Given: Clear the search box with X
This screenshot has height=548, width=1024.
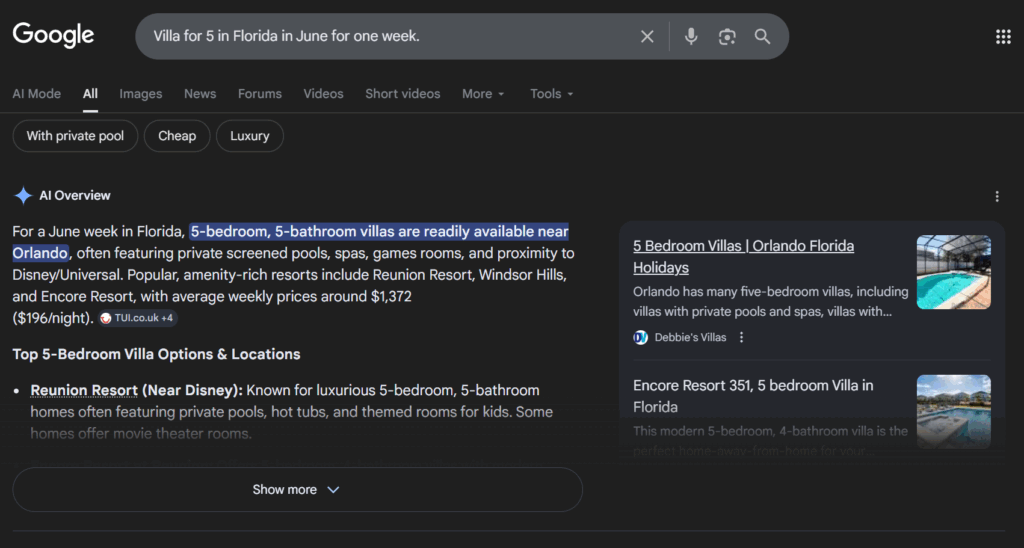Looking at the screenshot, I should coord(647,37).
